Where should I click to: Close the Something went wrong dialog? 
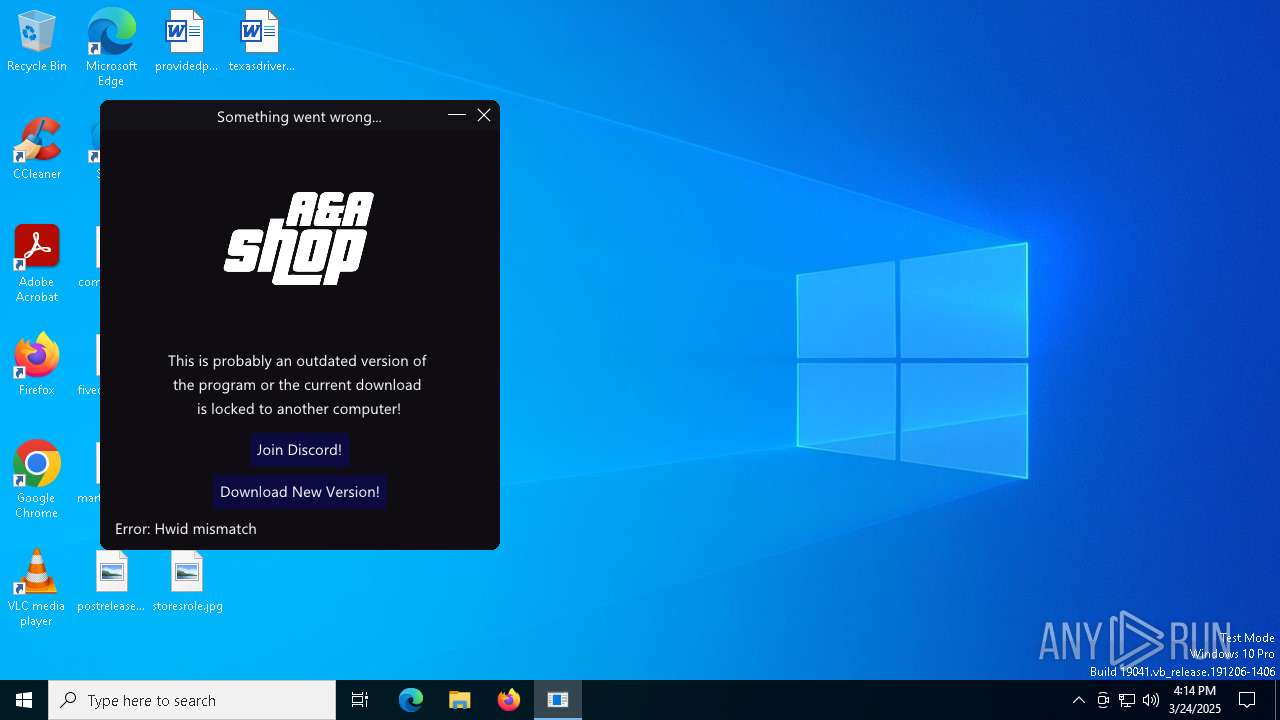click(484, 116)
